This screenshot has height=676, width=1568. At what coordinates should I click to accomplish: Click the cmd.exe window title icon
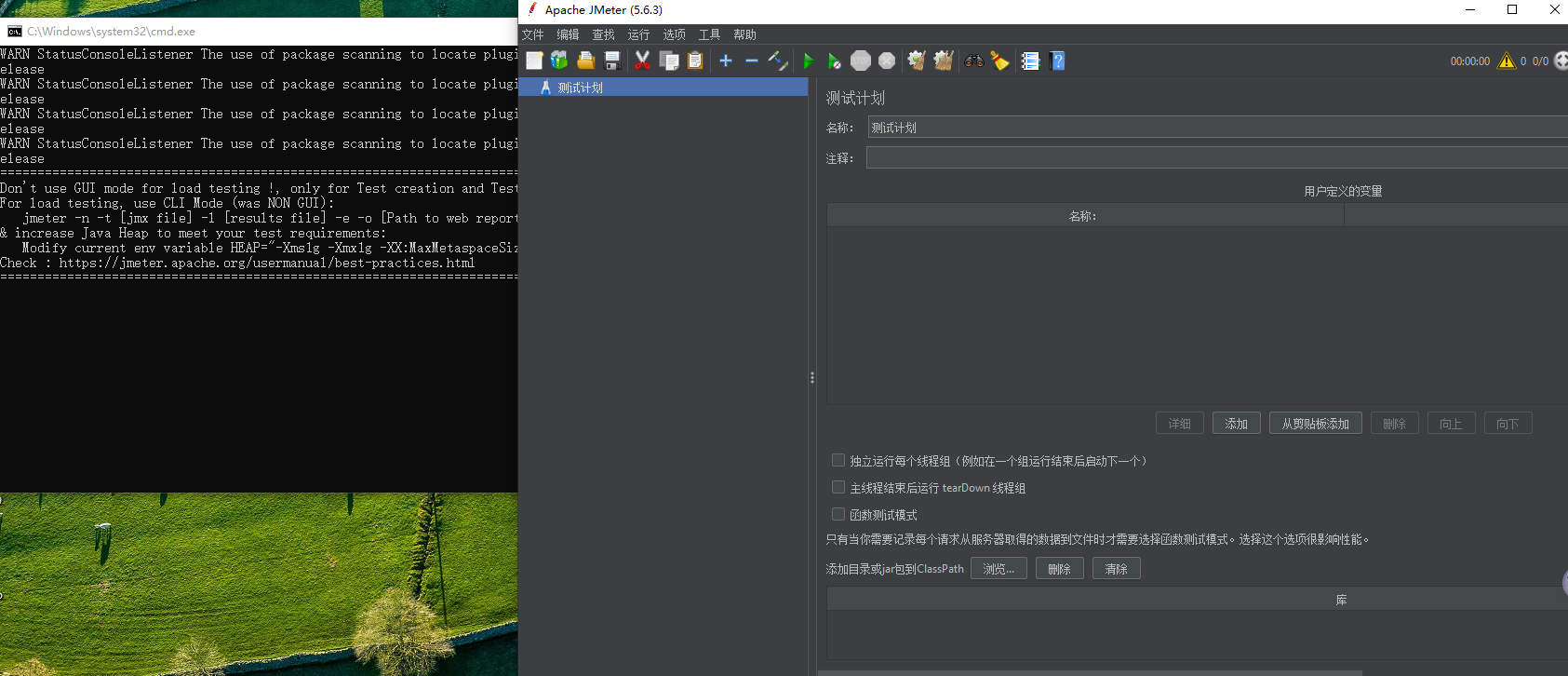[x=15, y=32]
